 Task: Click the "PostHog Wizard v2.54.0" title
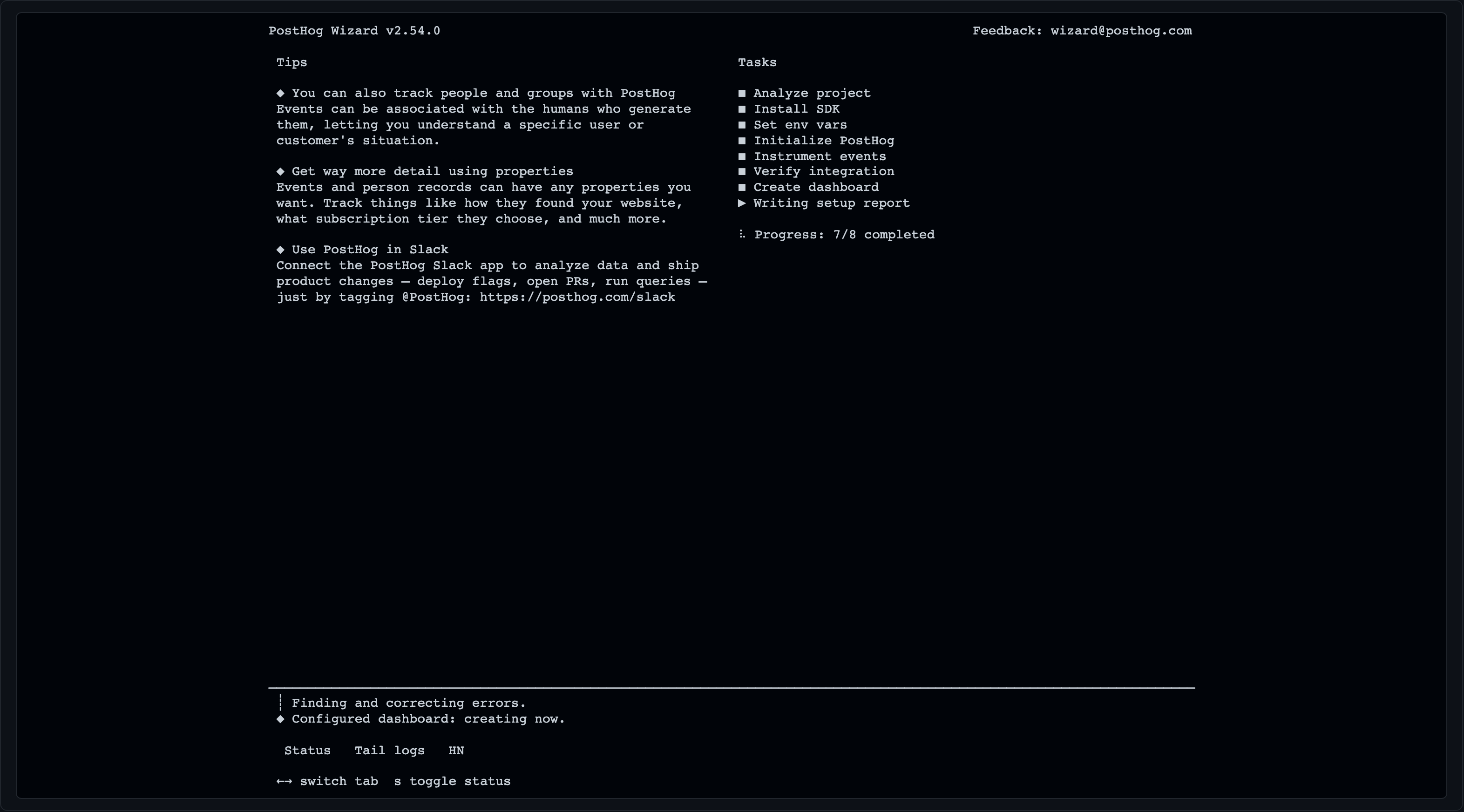pos(354,31)
